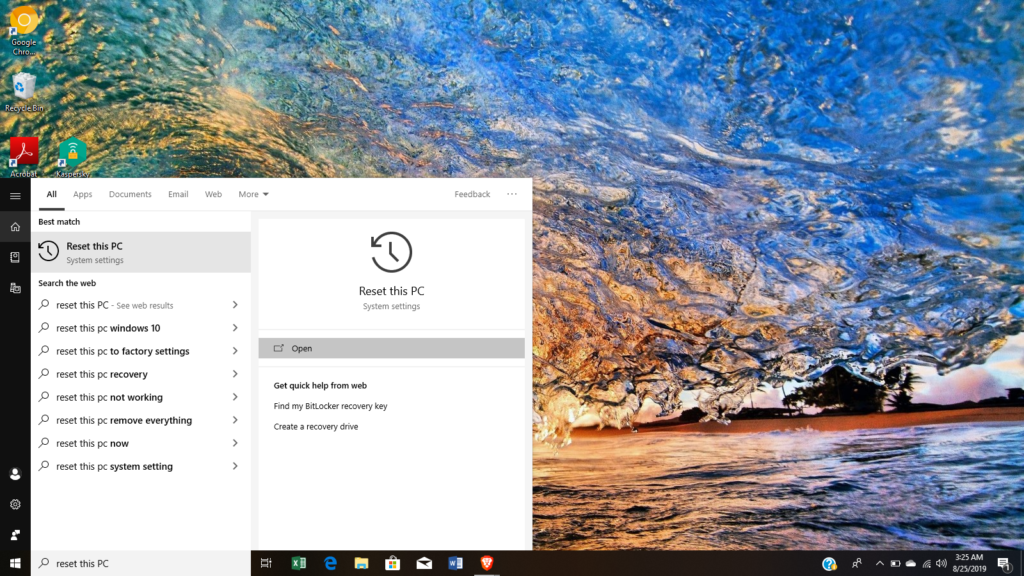The width and height of the screenshot is (1024, 576).
Task: Open the three-dots options menu
Action: point(512,194)
